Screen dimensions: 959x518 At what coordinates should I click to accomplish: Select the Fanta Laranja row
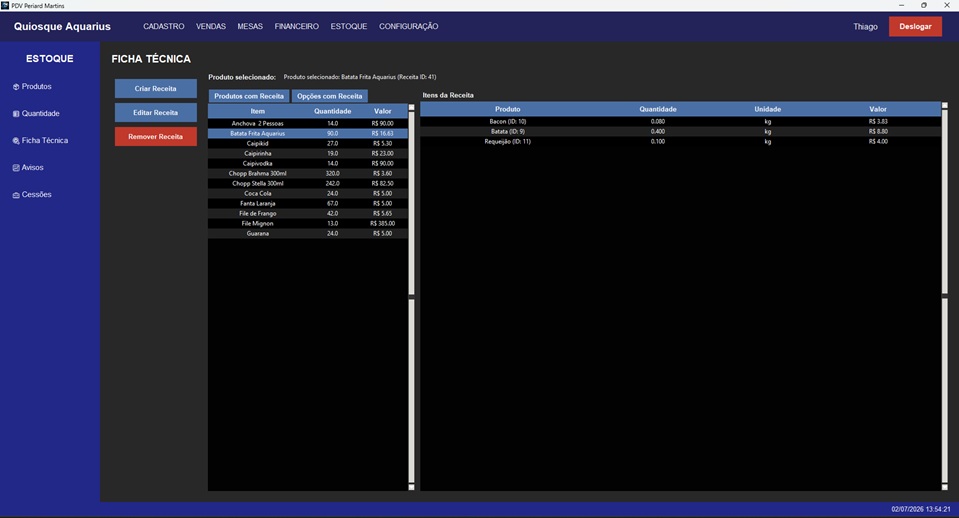tap(308, 204)
